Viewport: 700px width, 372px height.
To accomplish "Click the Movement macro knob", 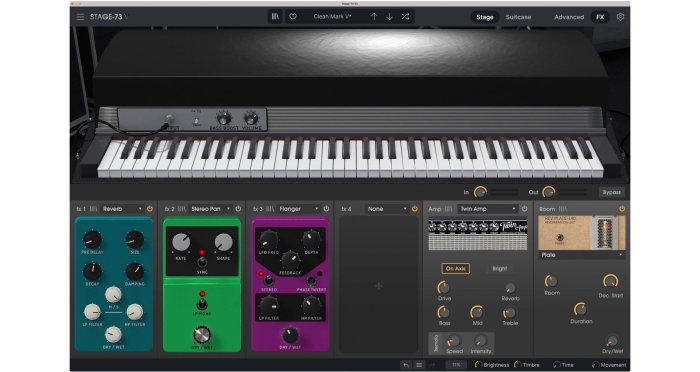I will 596,365.
